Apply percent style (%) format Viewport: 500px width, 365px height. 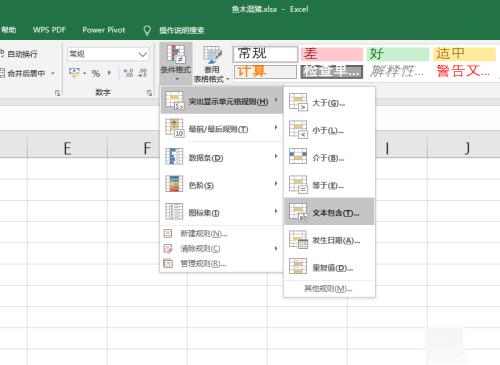[96, 73]
